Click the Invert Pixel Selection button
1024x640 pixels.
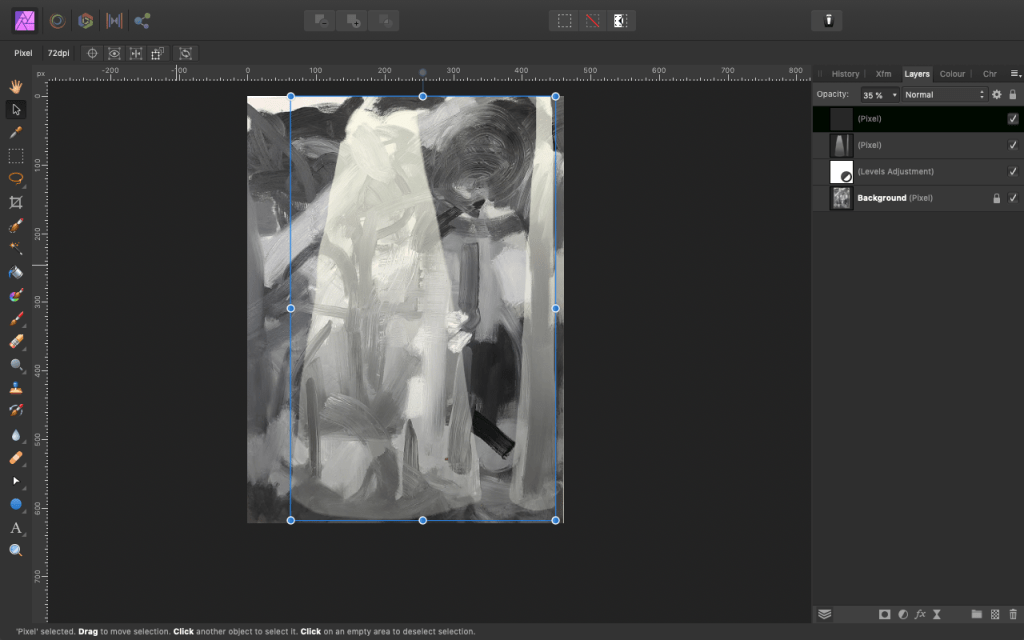(620, 20)
